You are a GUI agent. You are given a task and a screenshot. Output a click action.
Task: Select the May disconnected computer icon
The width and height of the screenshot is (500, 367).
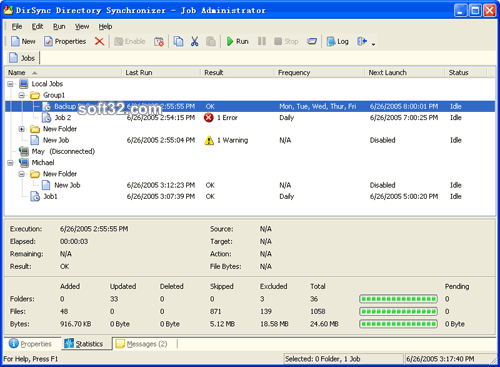point(24,151)
